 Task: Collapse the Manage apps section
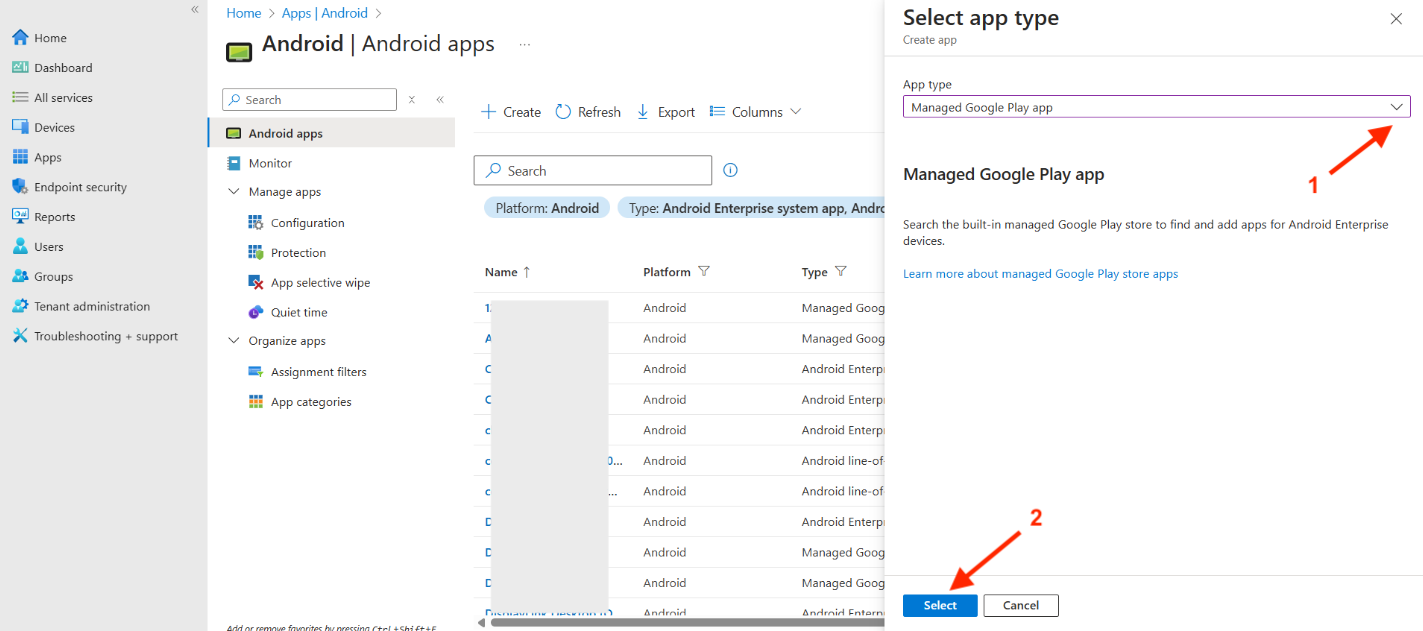[x=234, y=192]
